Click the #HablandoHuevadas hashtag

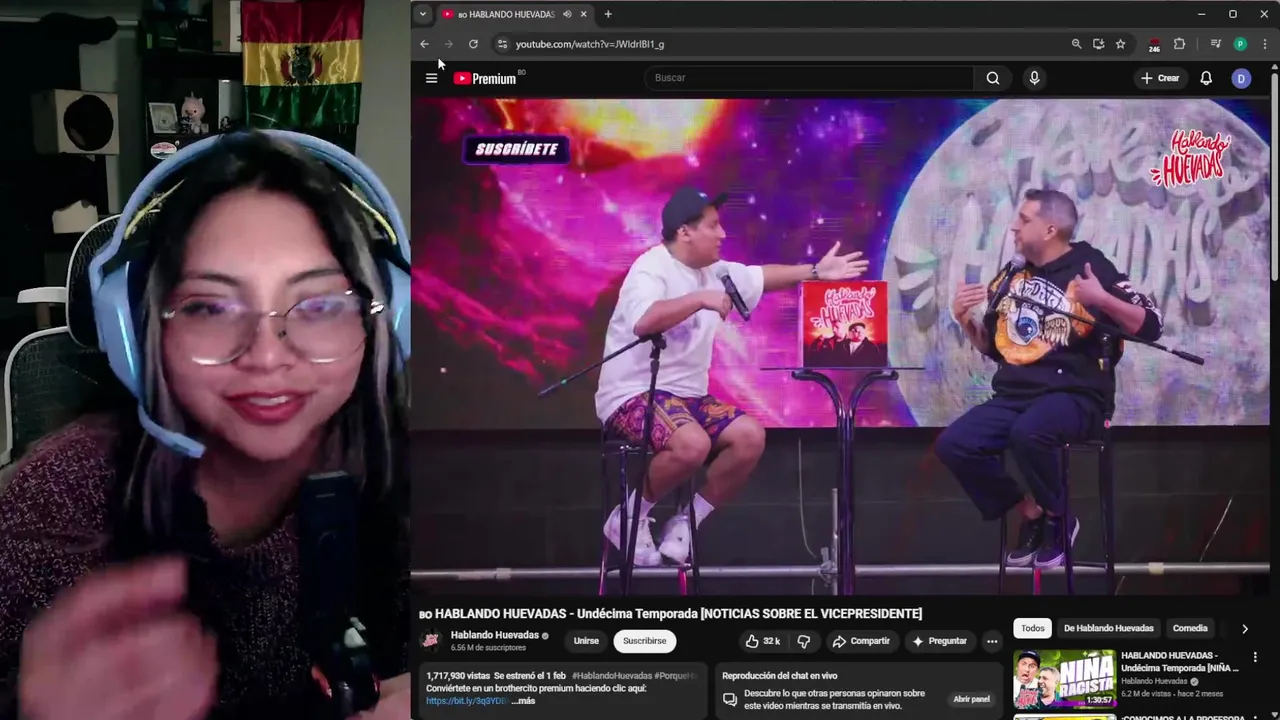click(611, 676)
